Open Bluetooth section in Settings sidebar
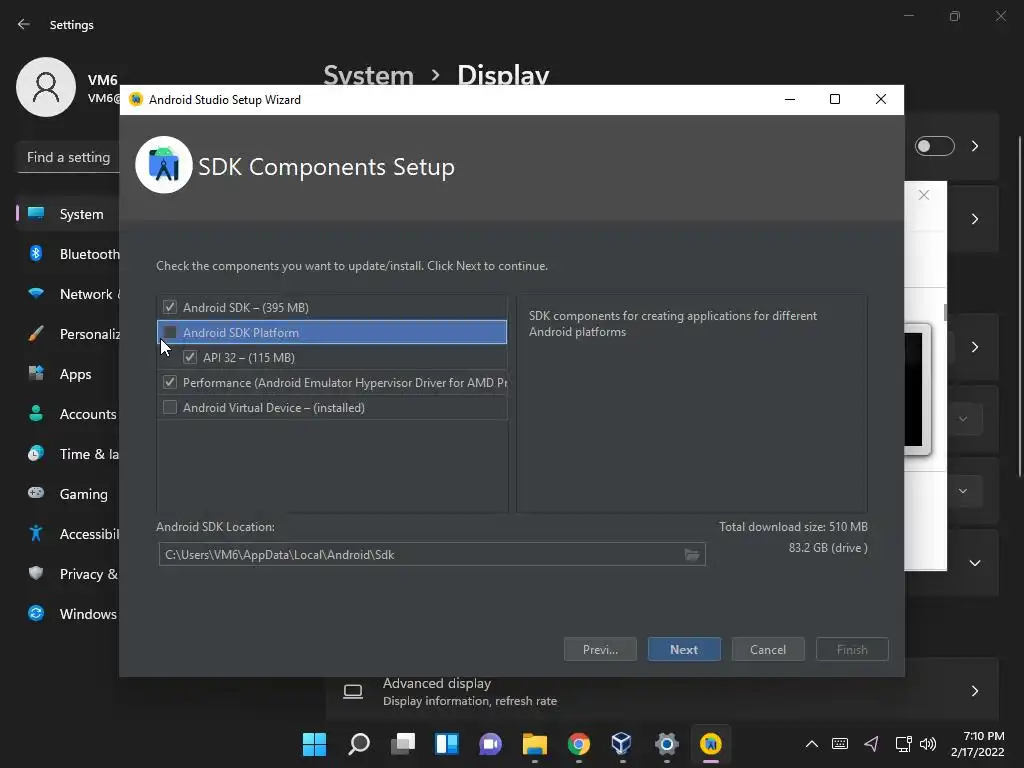 tap(68, 254)
